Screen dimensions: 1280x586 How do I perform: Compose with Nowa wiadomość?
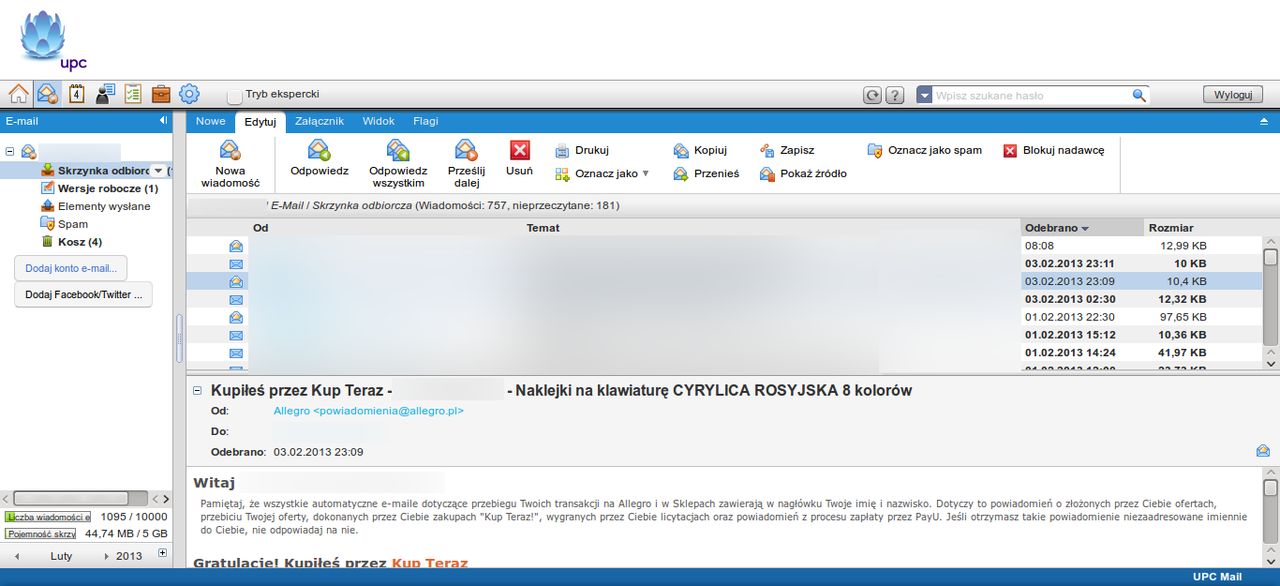[230, 164]
